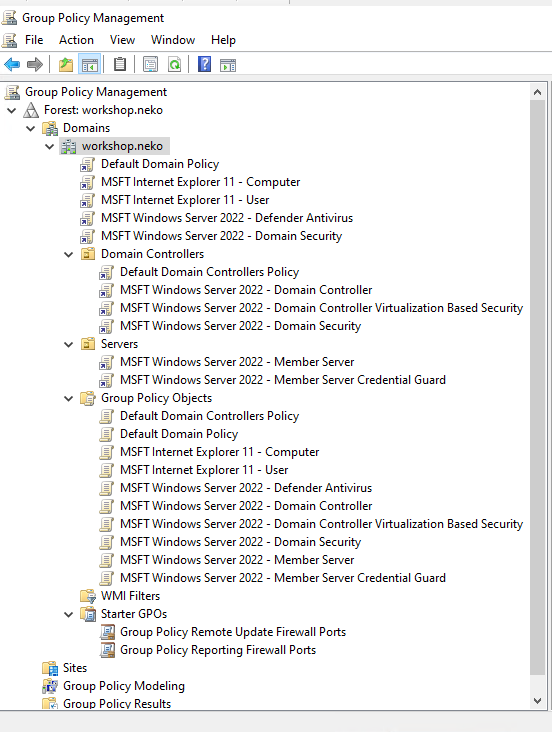Click the Forward arrow in the toolbar

click(x=35, y=64)
